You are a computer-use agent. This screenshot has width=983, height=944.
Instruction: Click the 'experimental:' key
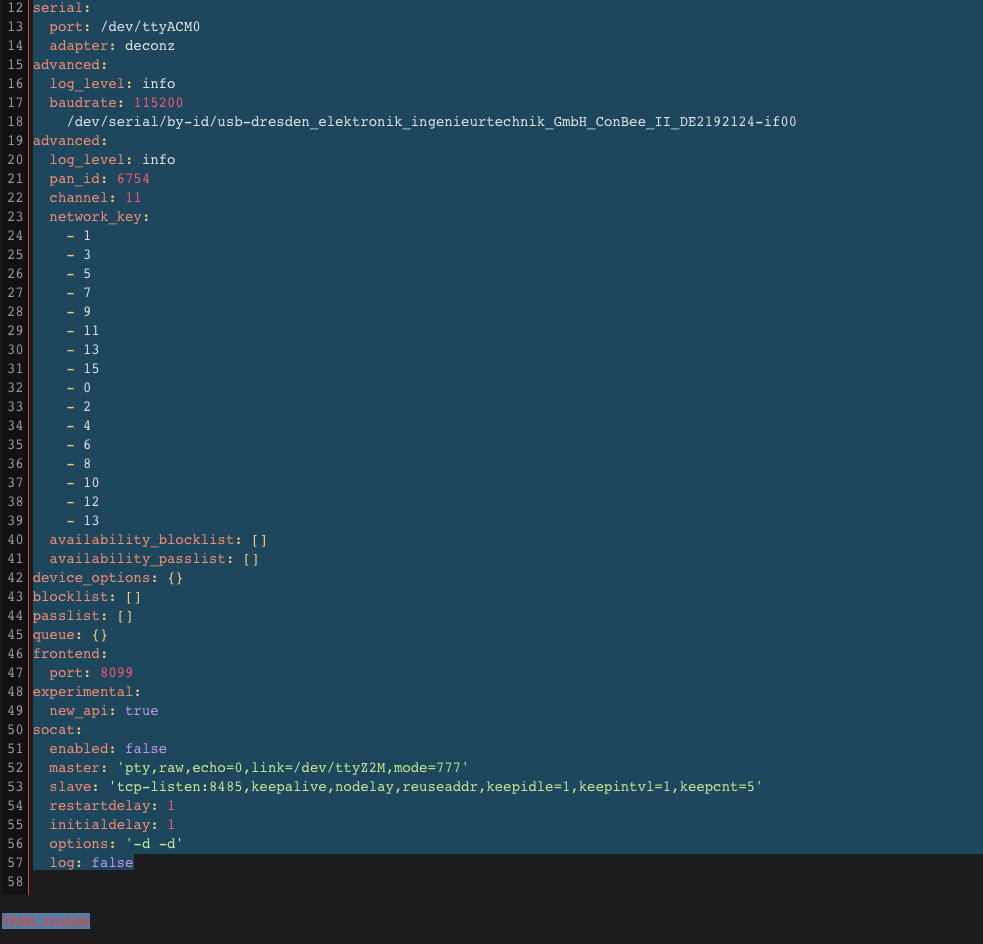87,692
